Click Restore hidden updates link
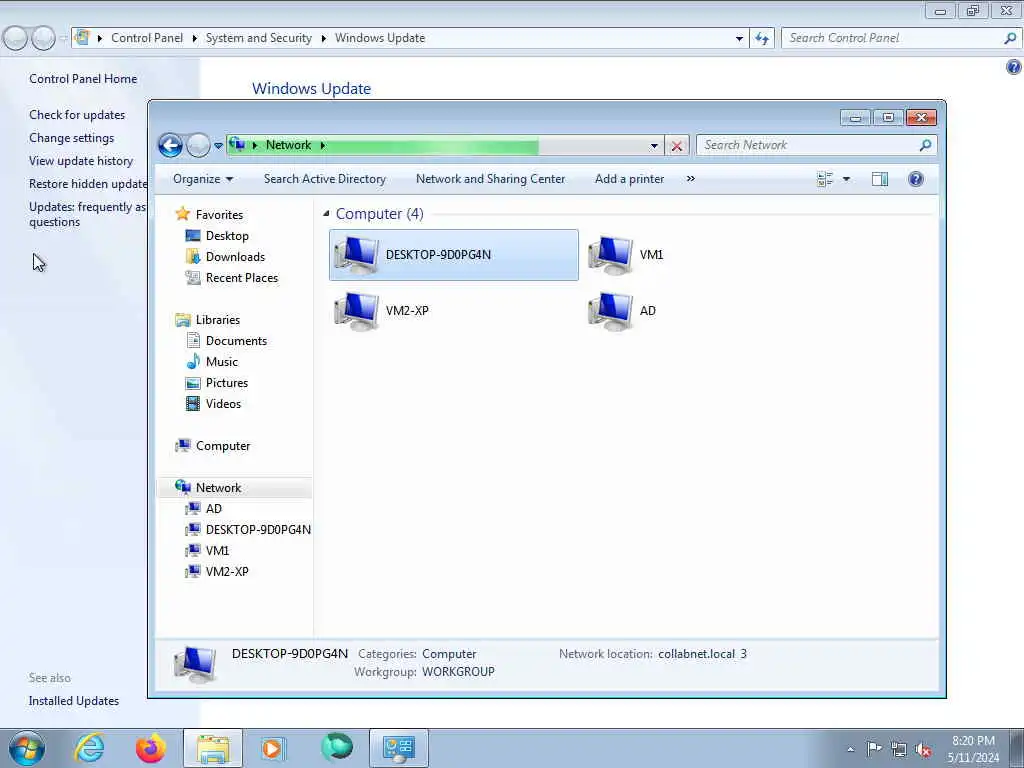 (x=88, y=184)
